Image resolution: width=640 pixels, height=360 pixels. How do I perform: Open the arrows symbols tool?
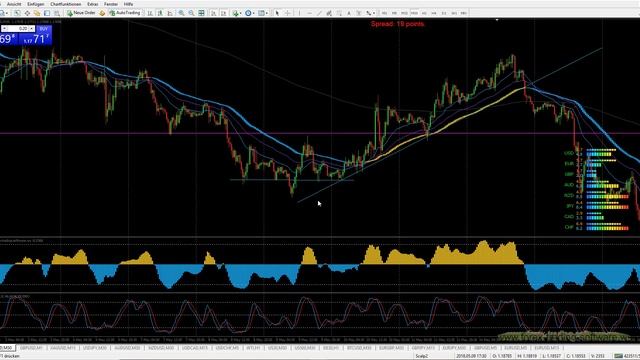tap(369, 13)
